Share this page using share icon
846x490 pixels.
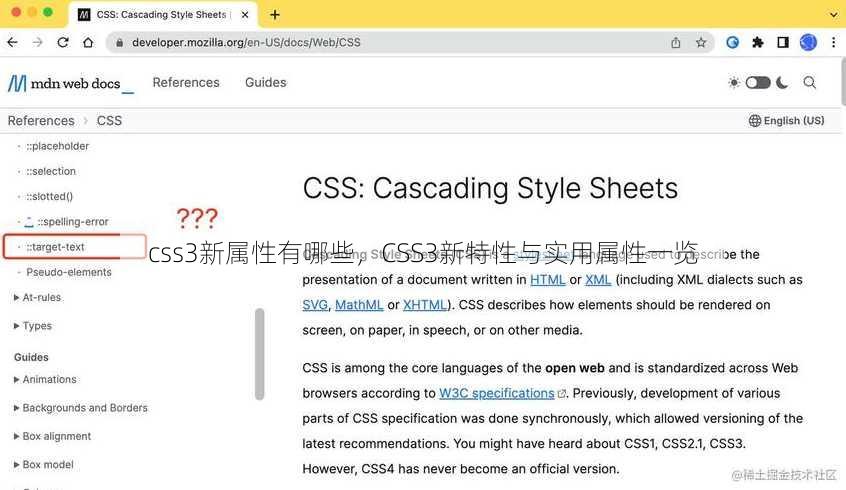coord(676,42)
